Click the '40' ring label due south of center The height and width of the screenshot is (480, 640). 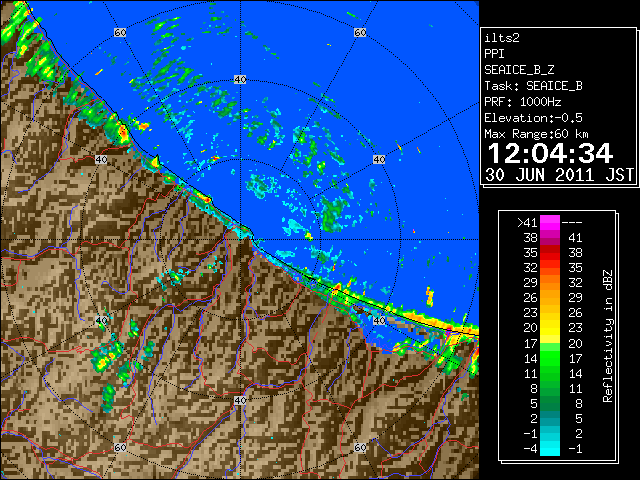240,400
